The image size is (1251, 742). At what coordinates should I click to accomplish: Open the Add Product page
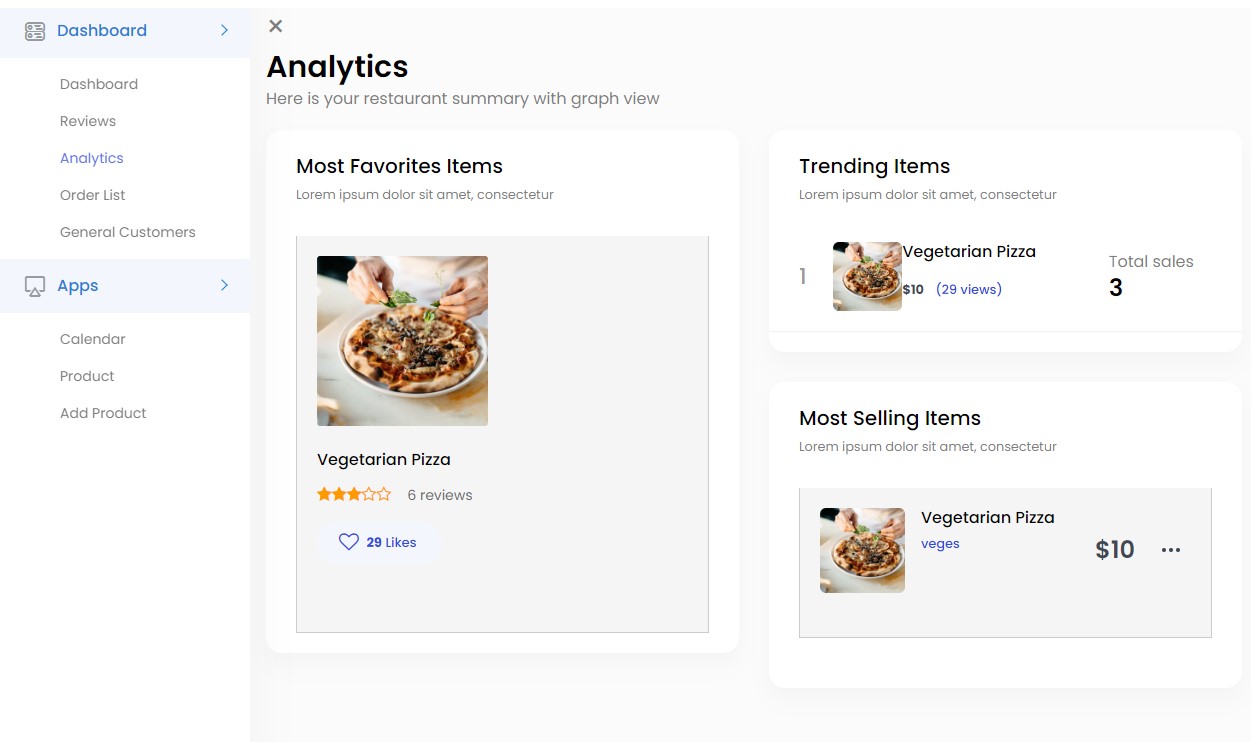pos(103,412)
